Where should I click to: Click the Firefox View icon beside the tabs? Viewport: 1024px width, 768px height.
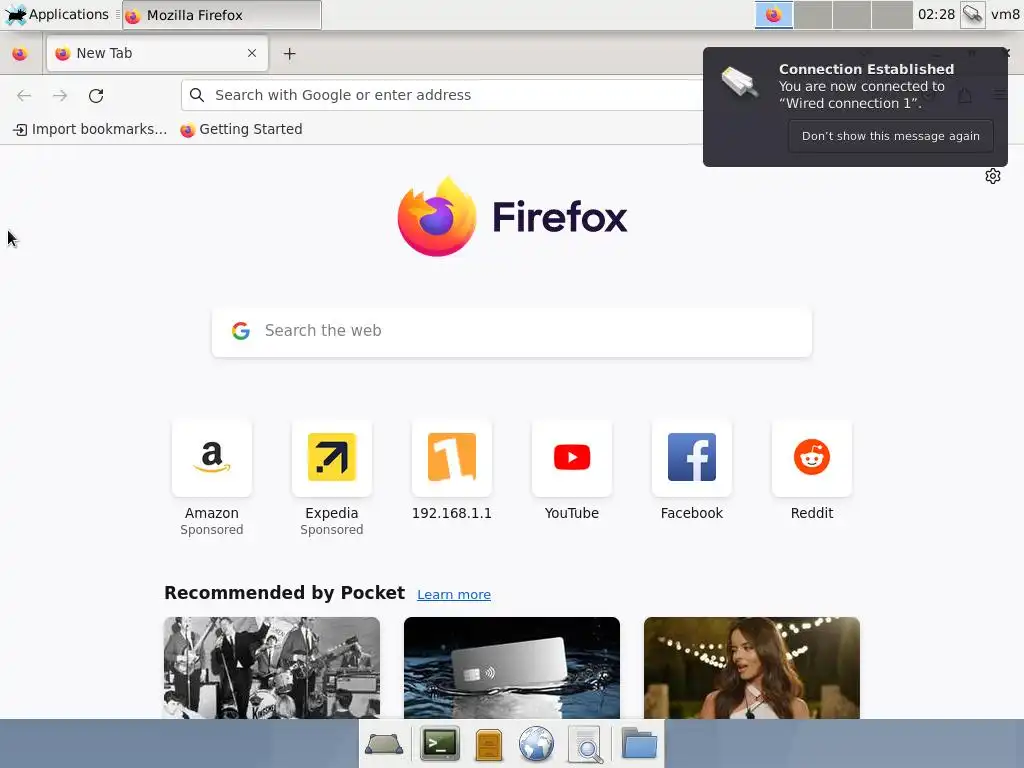[20, 54]
